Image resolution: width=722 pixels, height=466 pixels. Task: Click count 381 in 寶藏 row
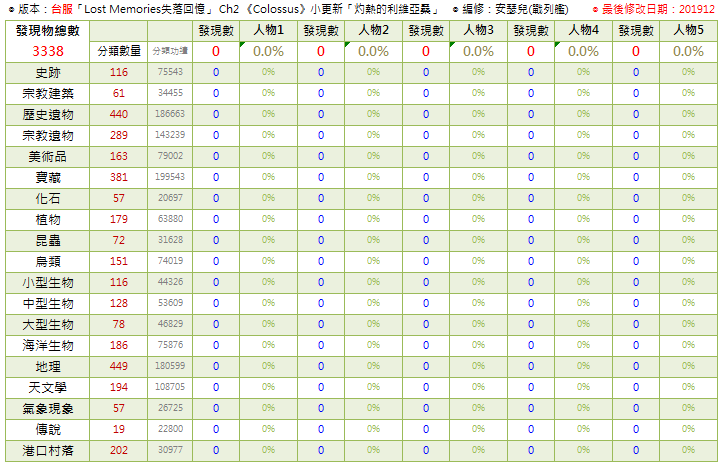(x=119, y=177)
